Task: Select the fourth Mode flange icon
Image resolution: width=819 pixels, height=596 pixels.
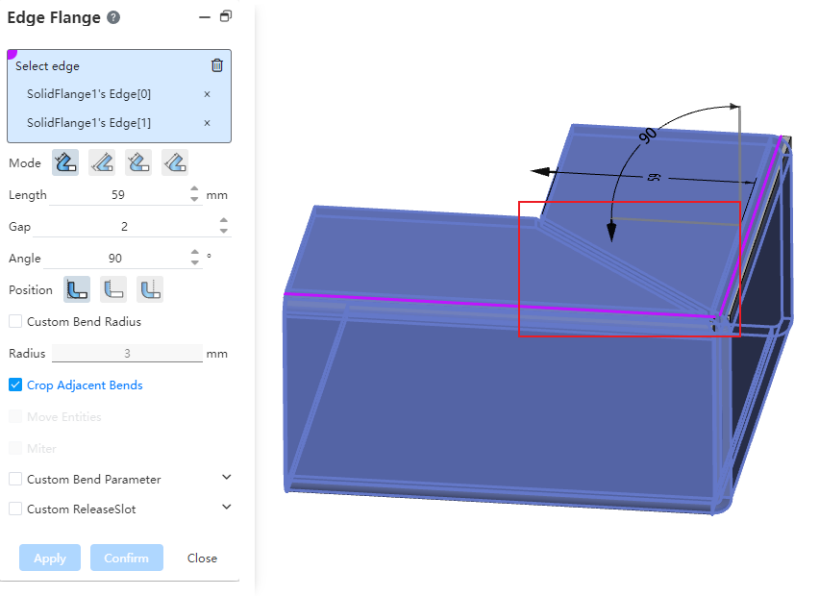Action: [175, 162]
